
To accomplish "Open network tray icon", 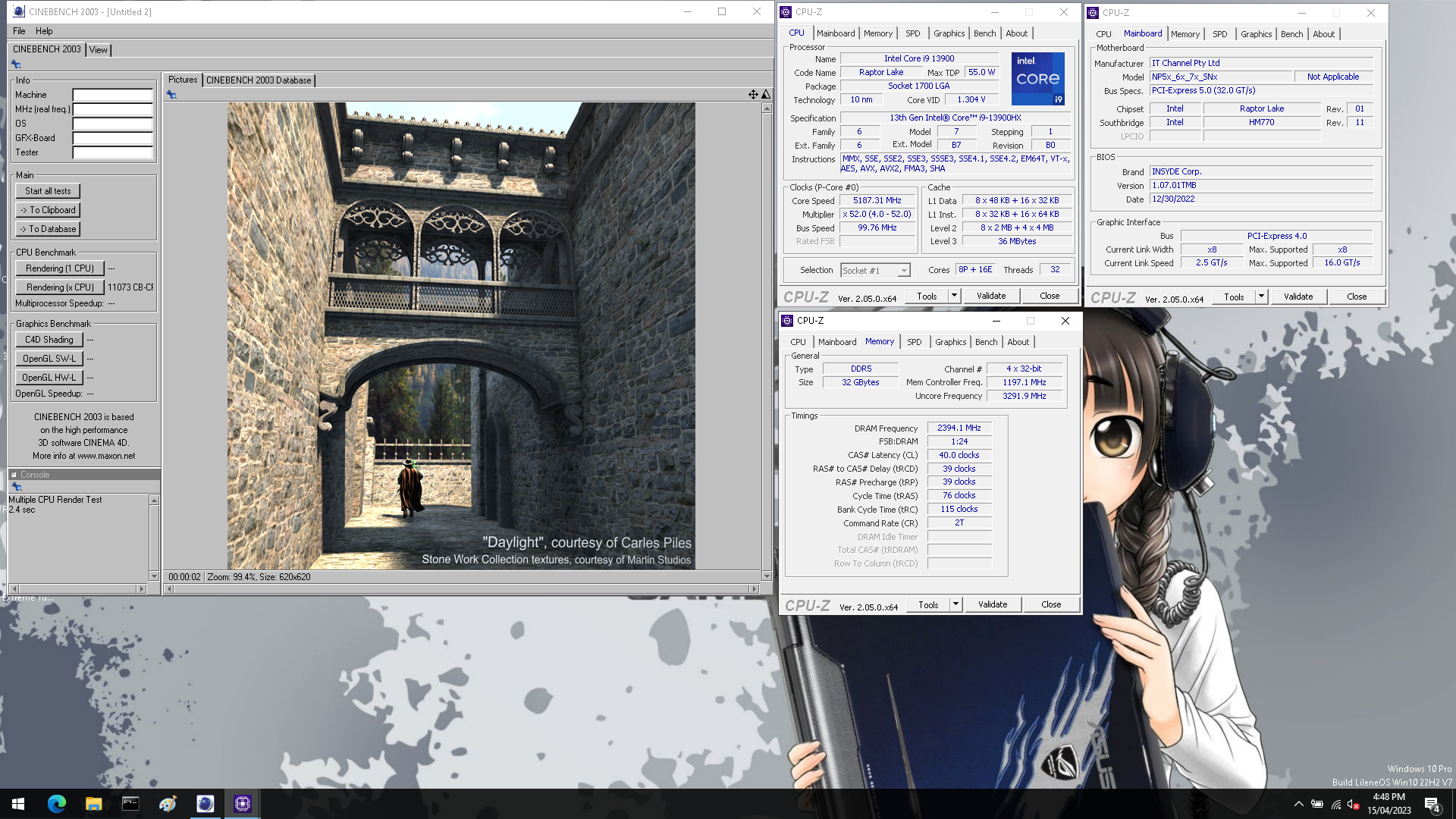I will point(1336,804).
